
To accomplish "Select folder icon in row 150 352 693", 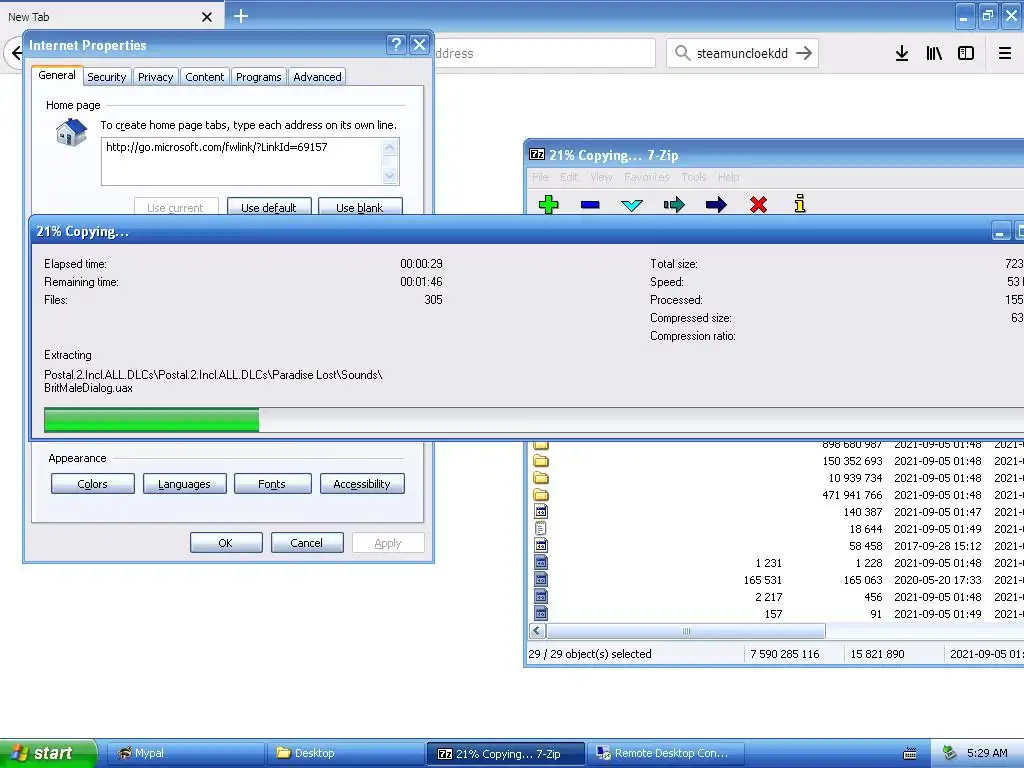I will point(541,461).
